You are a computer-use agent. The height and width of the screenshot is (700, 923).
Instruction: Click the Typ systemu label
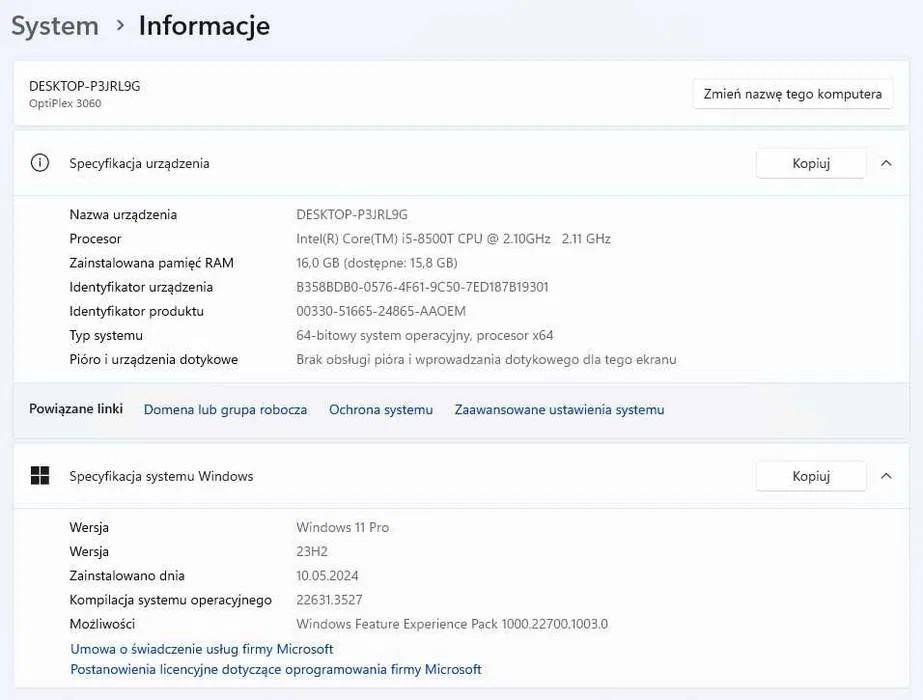(106, 335)
